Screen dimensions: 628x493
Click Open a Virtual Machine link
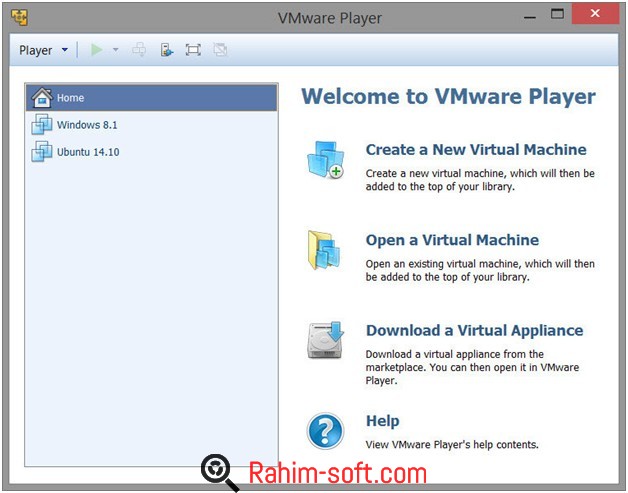click(452, 240)
